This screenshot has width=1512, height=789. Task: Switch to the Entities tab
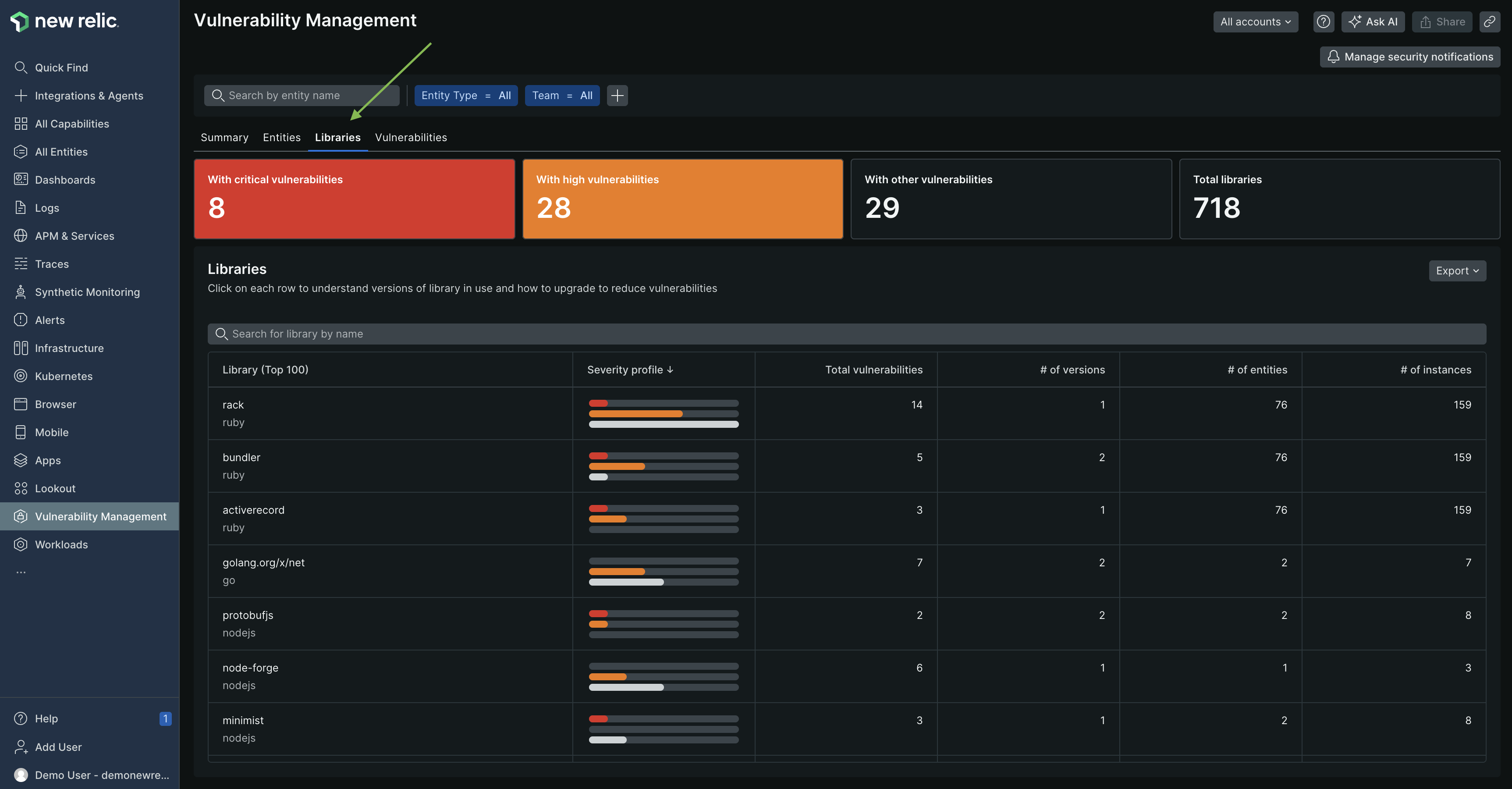point(282,137)
